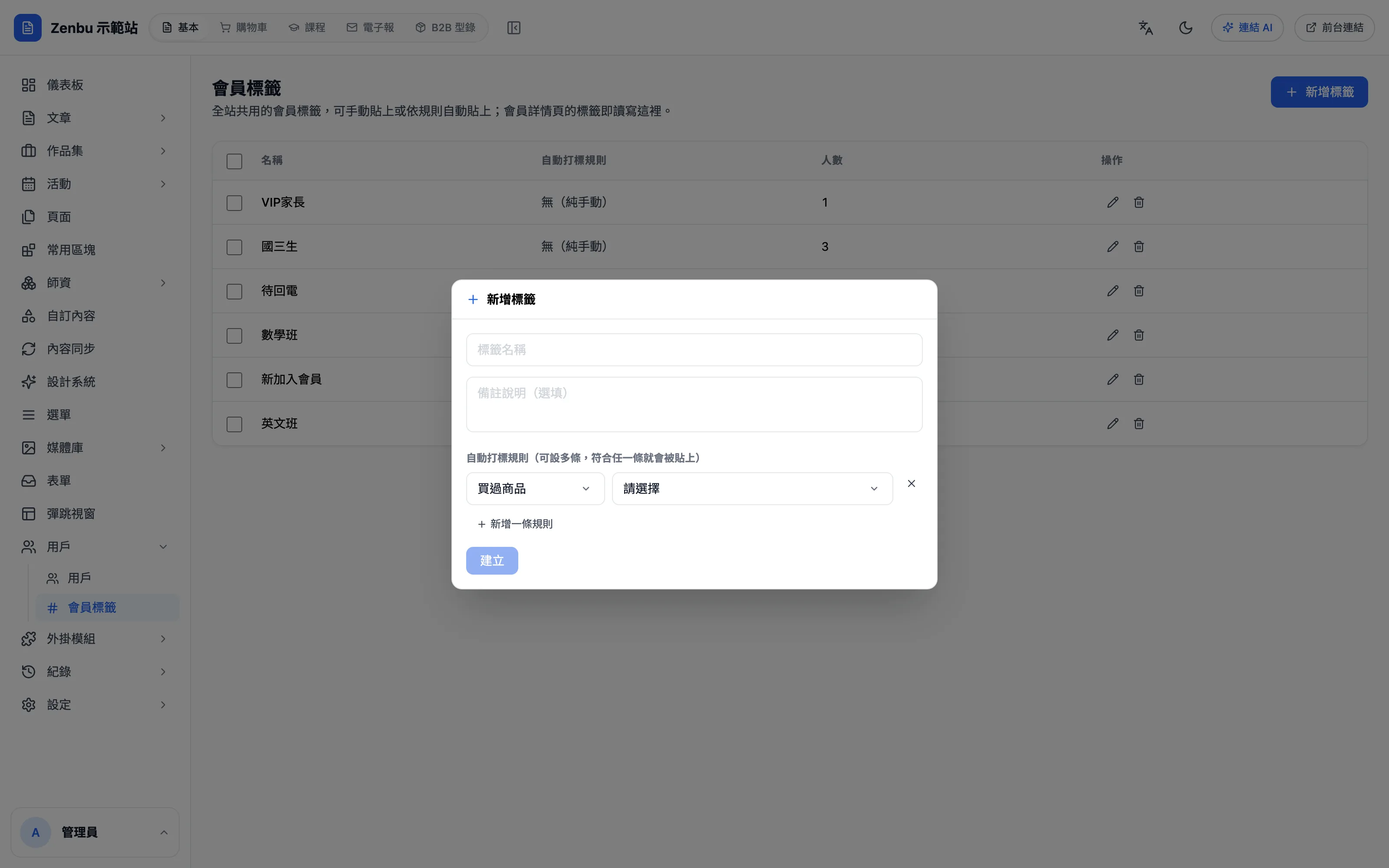Focus the 備註說明 textarea
1389x868 pixels.
(694, 404)
